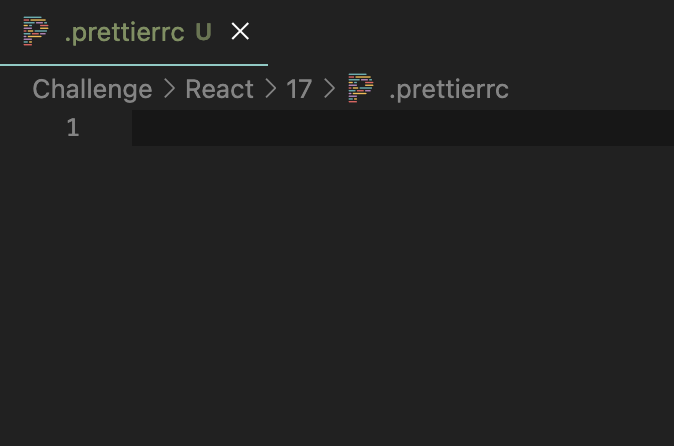Select line number 1 in the gutter

[x=73, y=128]
